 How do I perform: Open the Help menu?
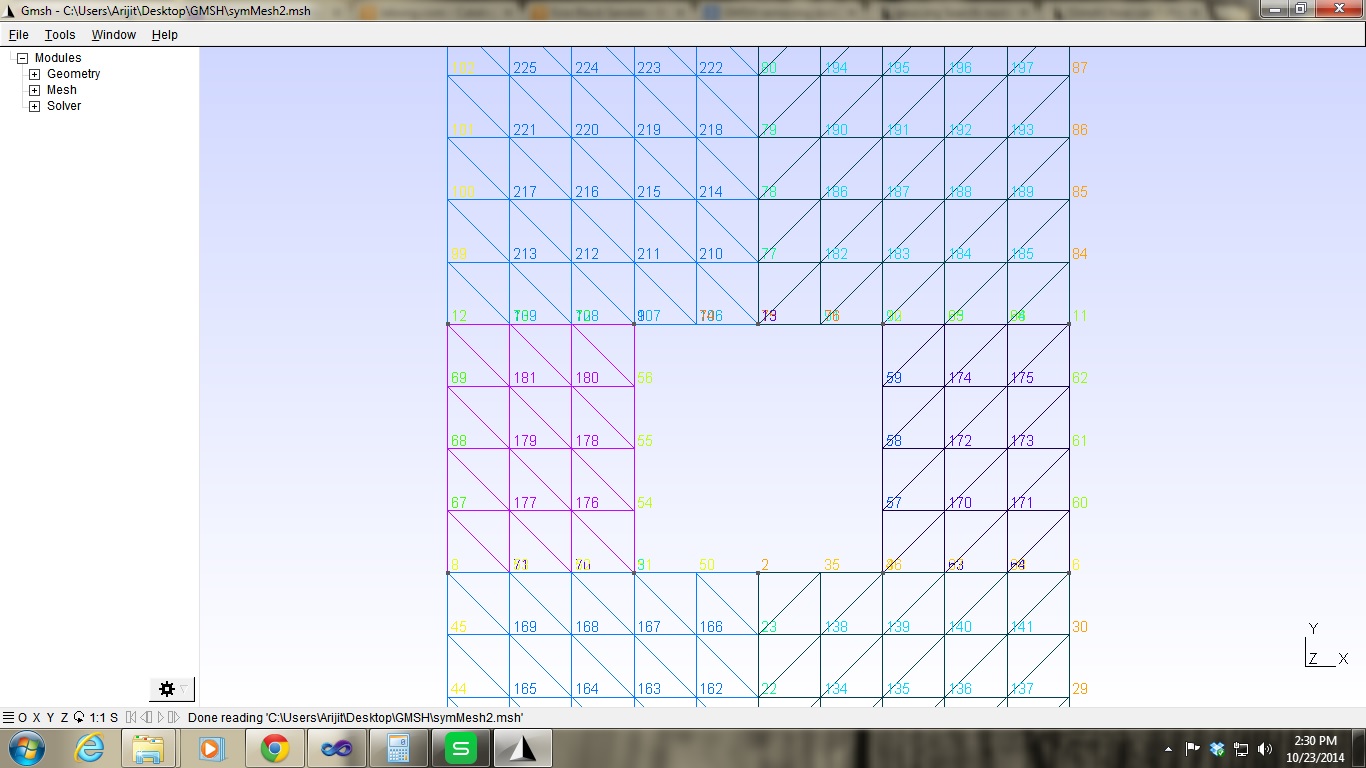pyautogui.click(x=165, y=35)
